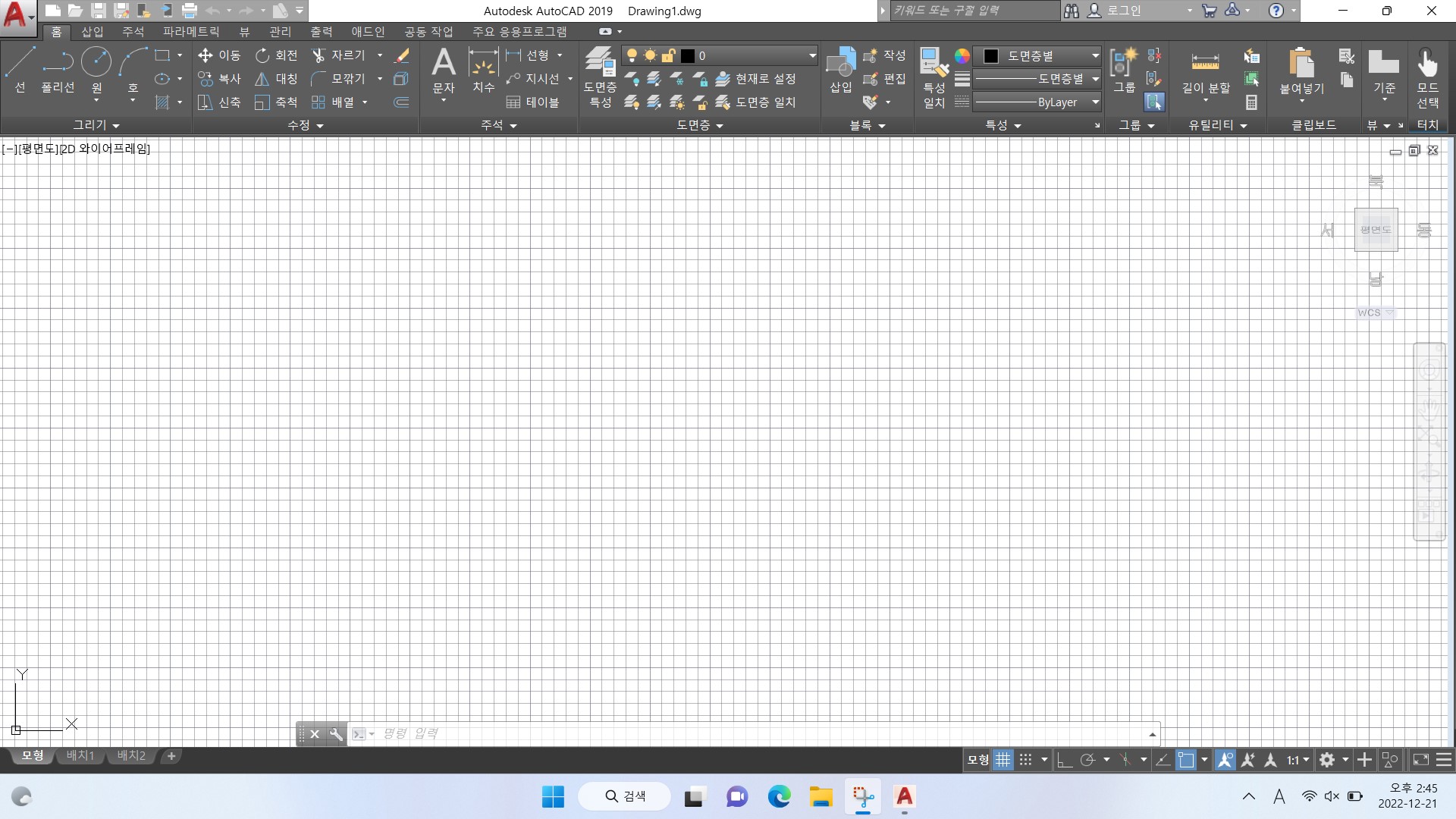Viewport: 1456px width, 819px height.
Task: Toggle ortho mode in status bar
Action: point(1065,760)
